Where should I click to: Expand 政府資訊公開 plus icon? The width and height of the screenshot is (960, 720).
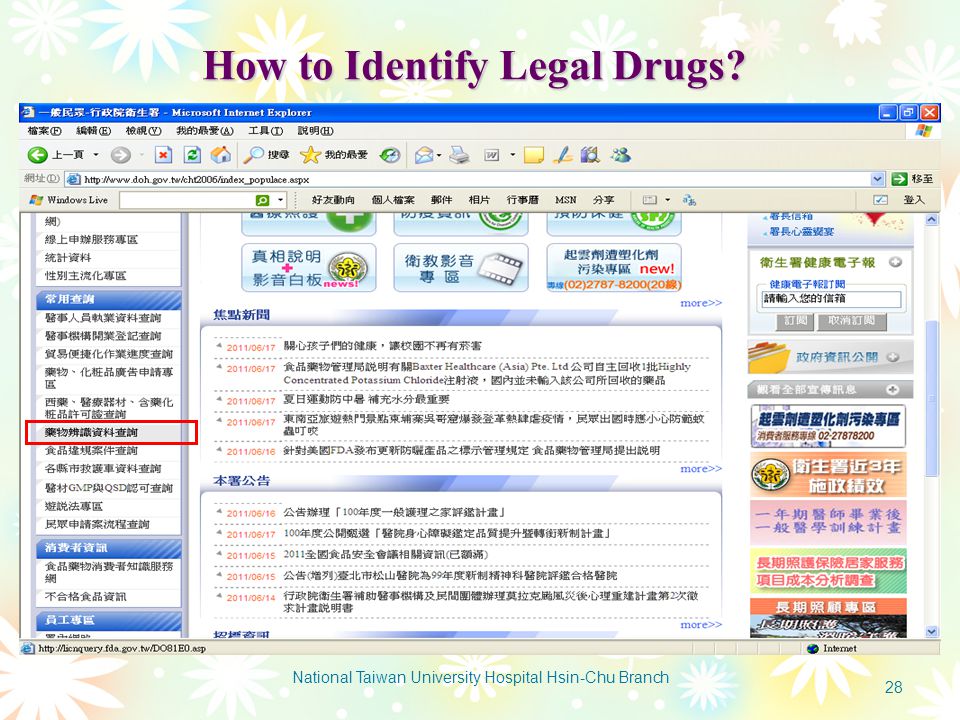click(893, 357)
